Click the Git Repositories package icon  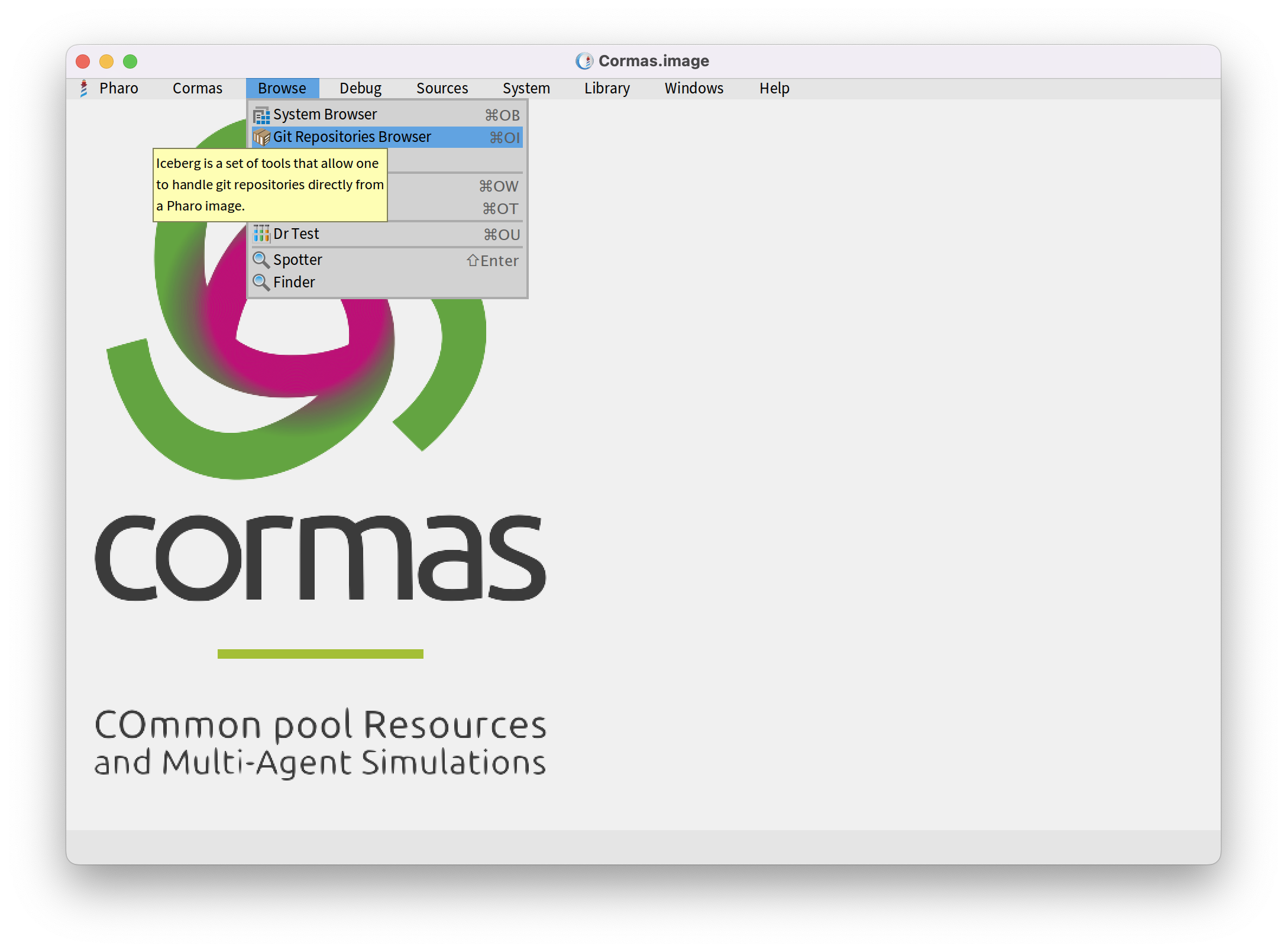[261, 138]
